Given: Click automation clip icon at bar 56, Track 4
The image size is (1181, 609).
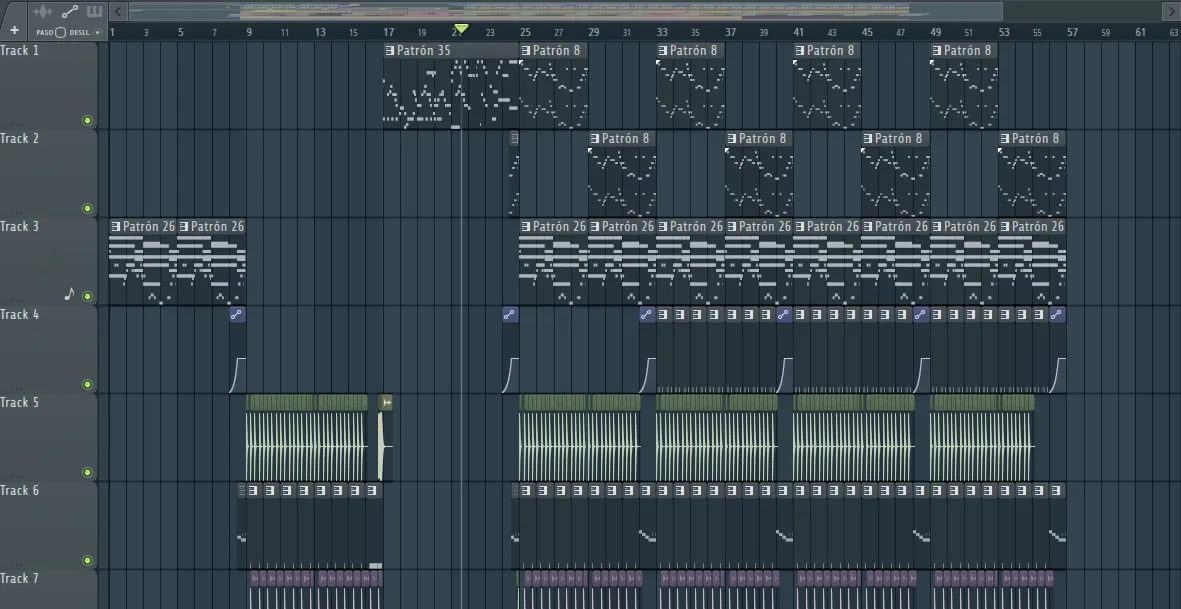Looking at the screenshot, I should point(1057,315).
